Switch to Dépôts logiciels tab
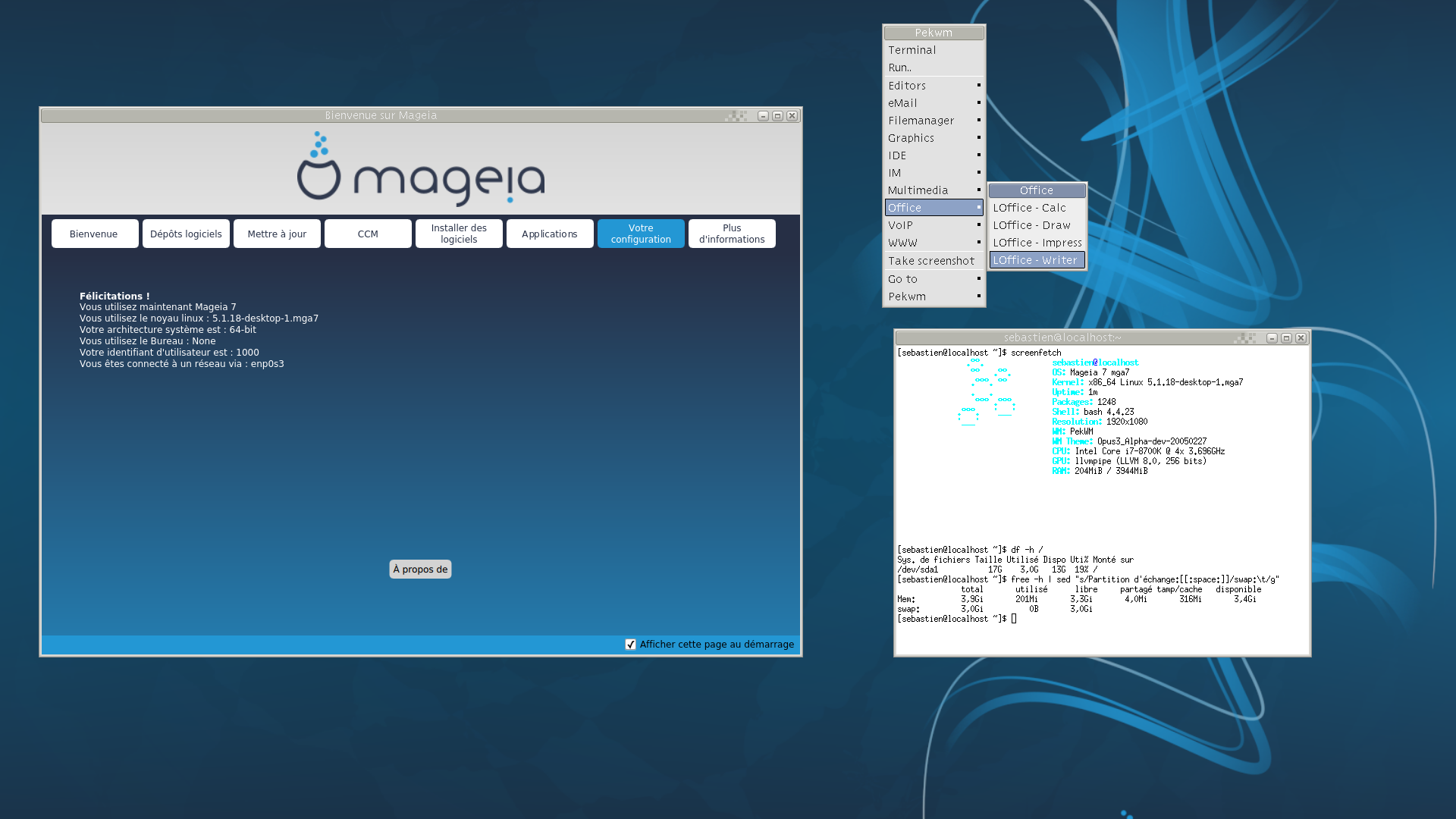 186,234
